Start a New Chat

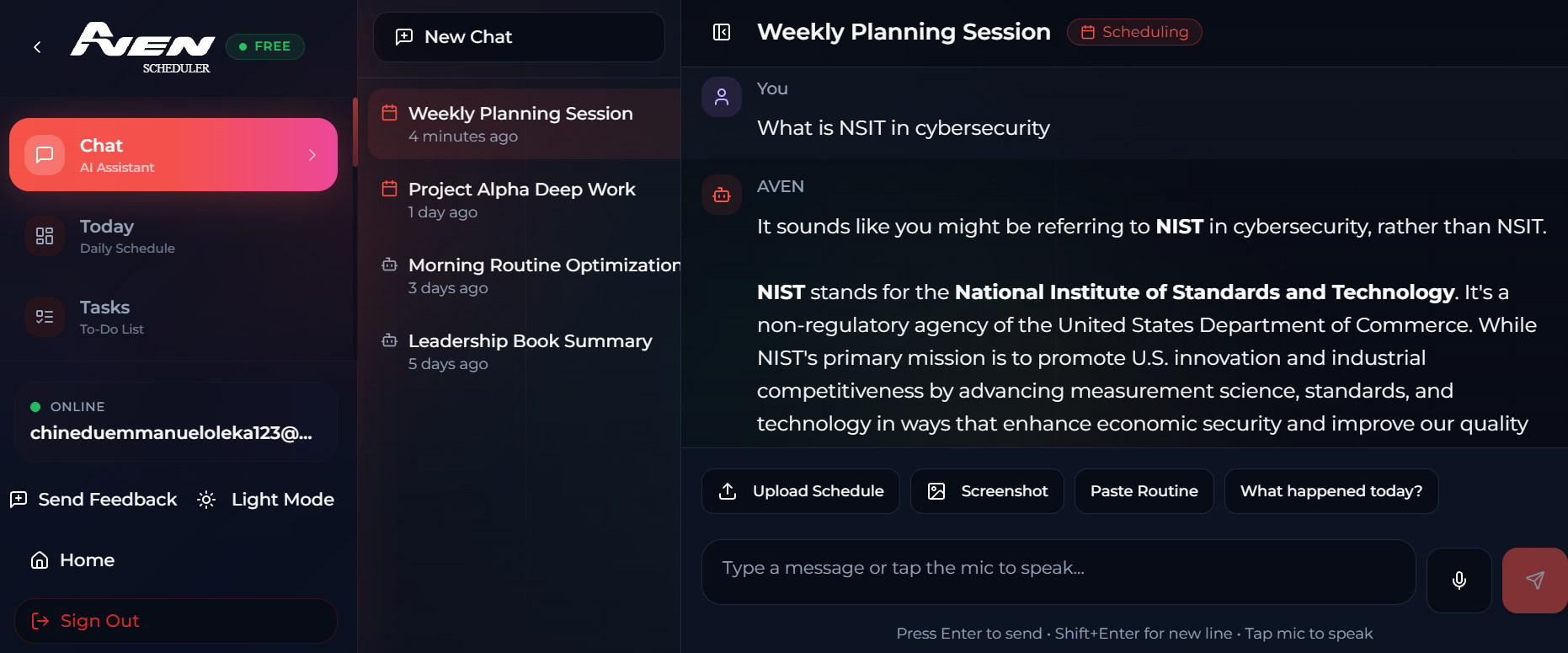tap(519, 37)
